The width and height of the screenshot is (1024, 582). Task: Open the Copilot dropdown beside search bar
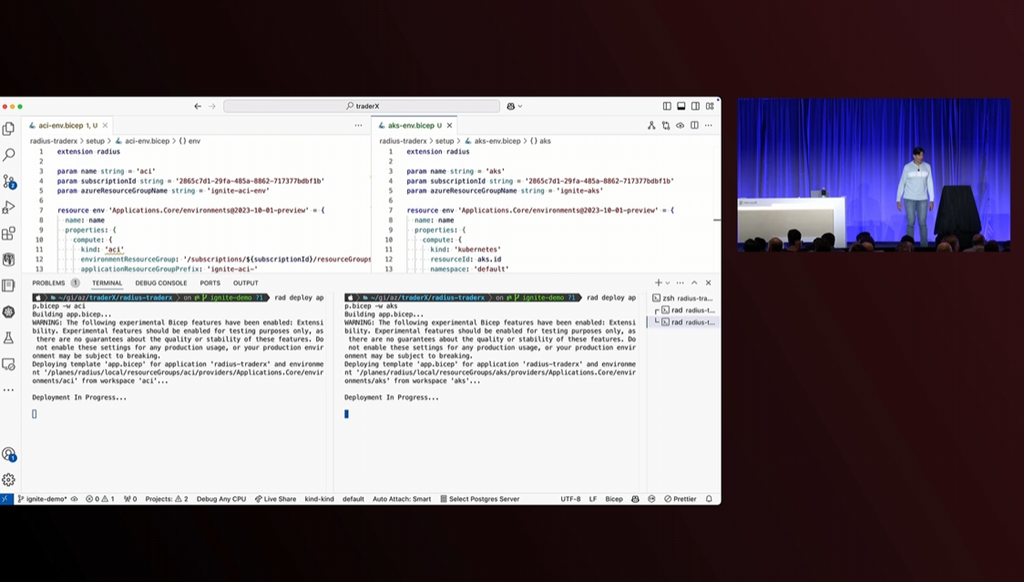point(516,106)
